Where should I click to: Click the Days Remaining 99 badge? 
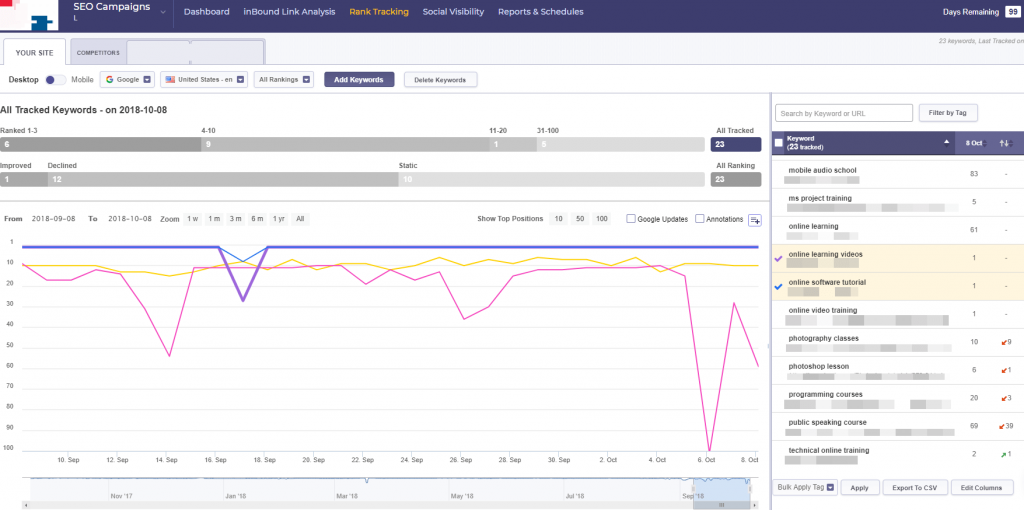(1012, 12)
